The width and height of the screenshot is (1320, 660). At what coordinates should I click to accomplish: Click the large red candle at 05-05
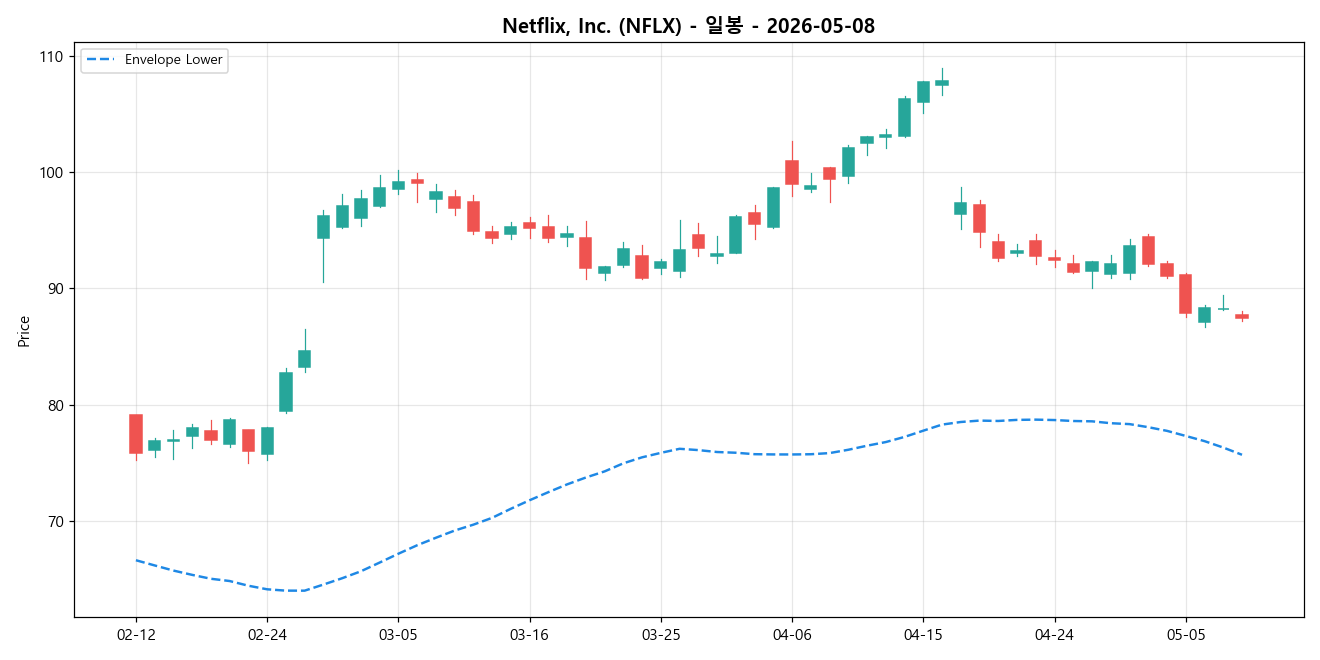tap(1185, 294)
